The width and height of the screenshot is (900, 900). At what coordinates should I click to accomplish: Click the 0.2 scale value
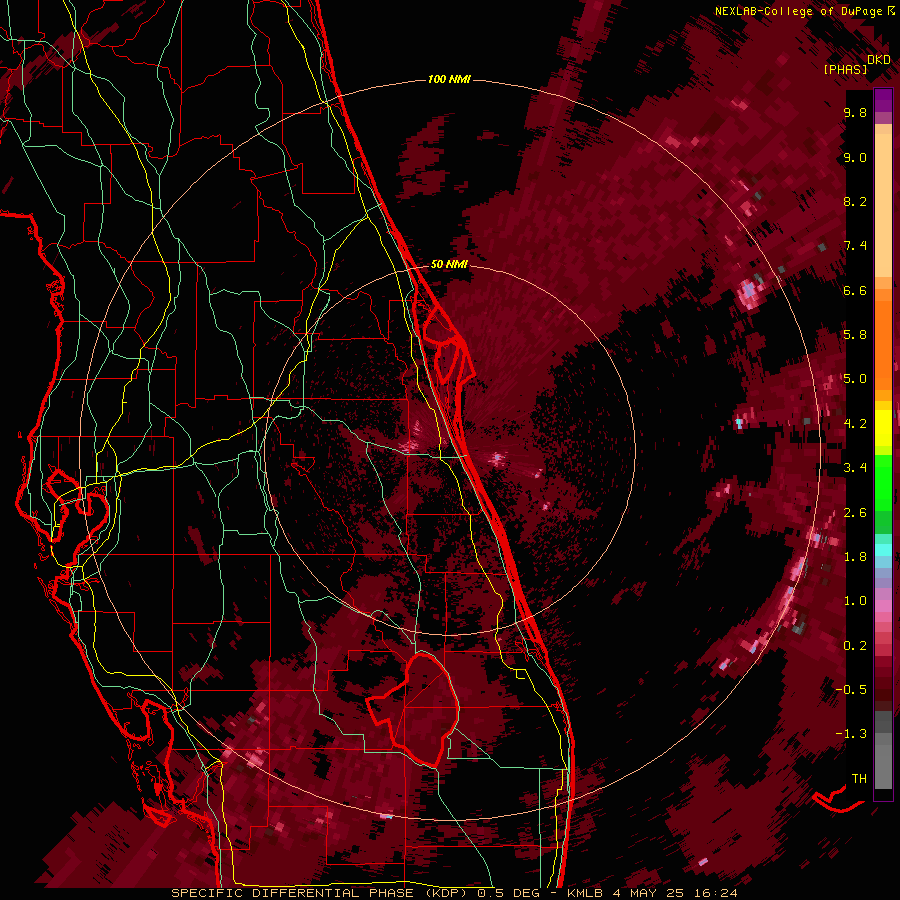[855, 646]
